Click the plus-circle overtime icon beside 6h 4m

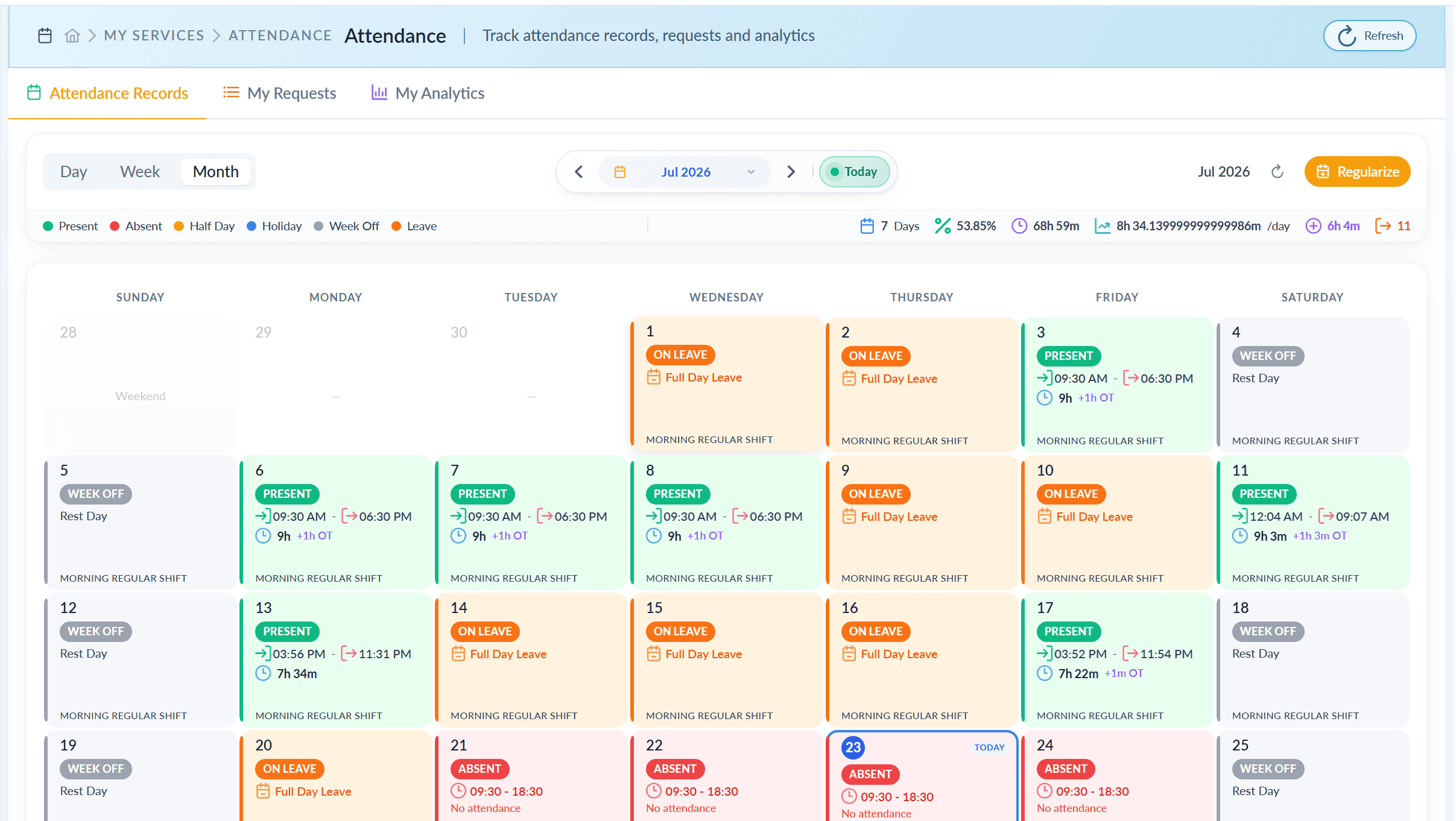[x=1313, y=226]
